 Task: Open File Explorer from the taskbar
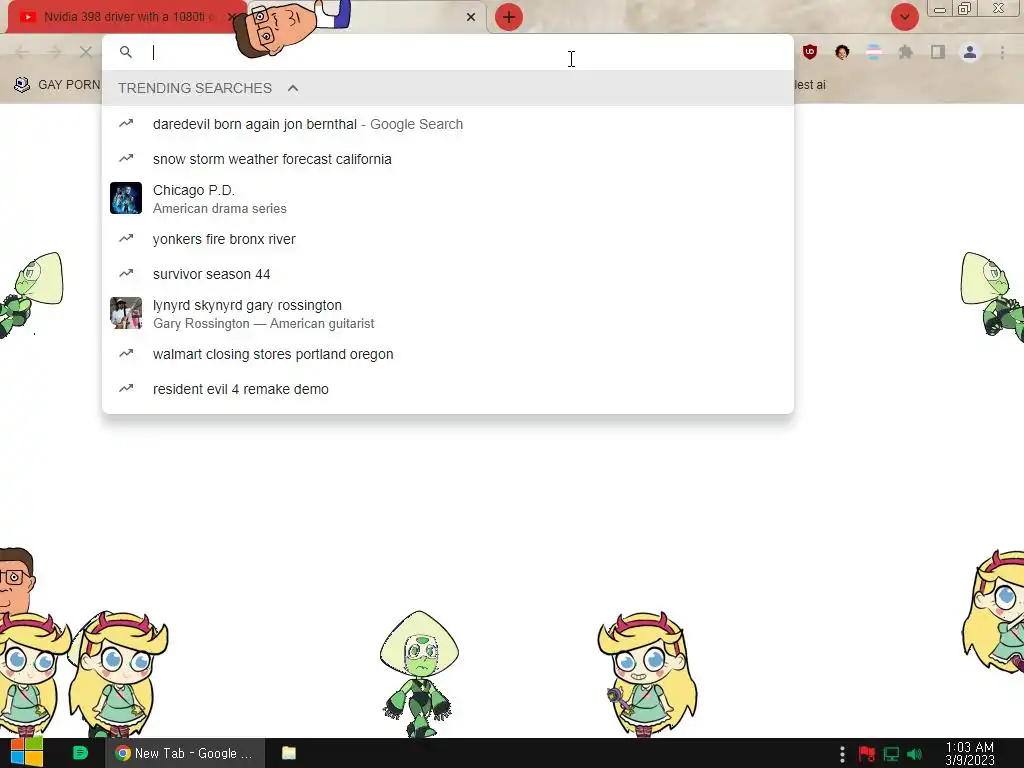tap(289, 753)
